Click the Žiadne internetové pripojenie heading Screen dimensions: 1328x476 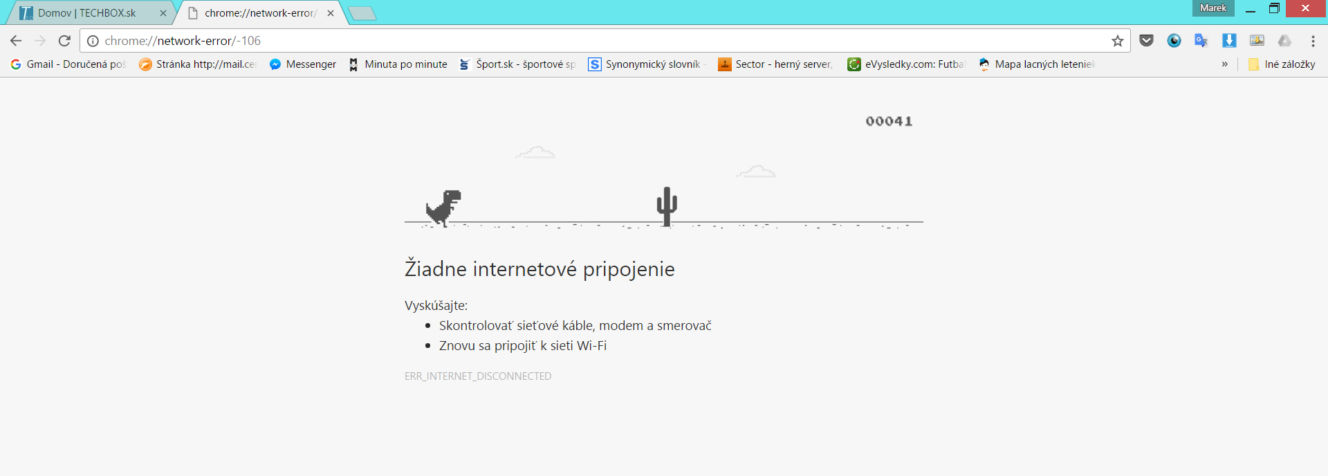tap(539, 269)
